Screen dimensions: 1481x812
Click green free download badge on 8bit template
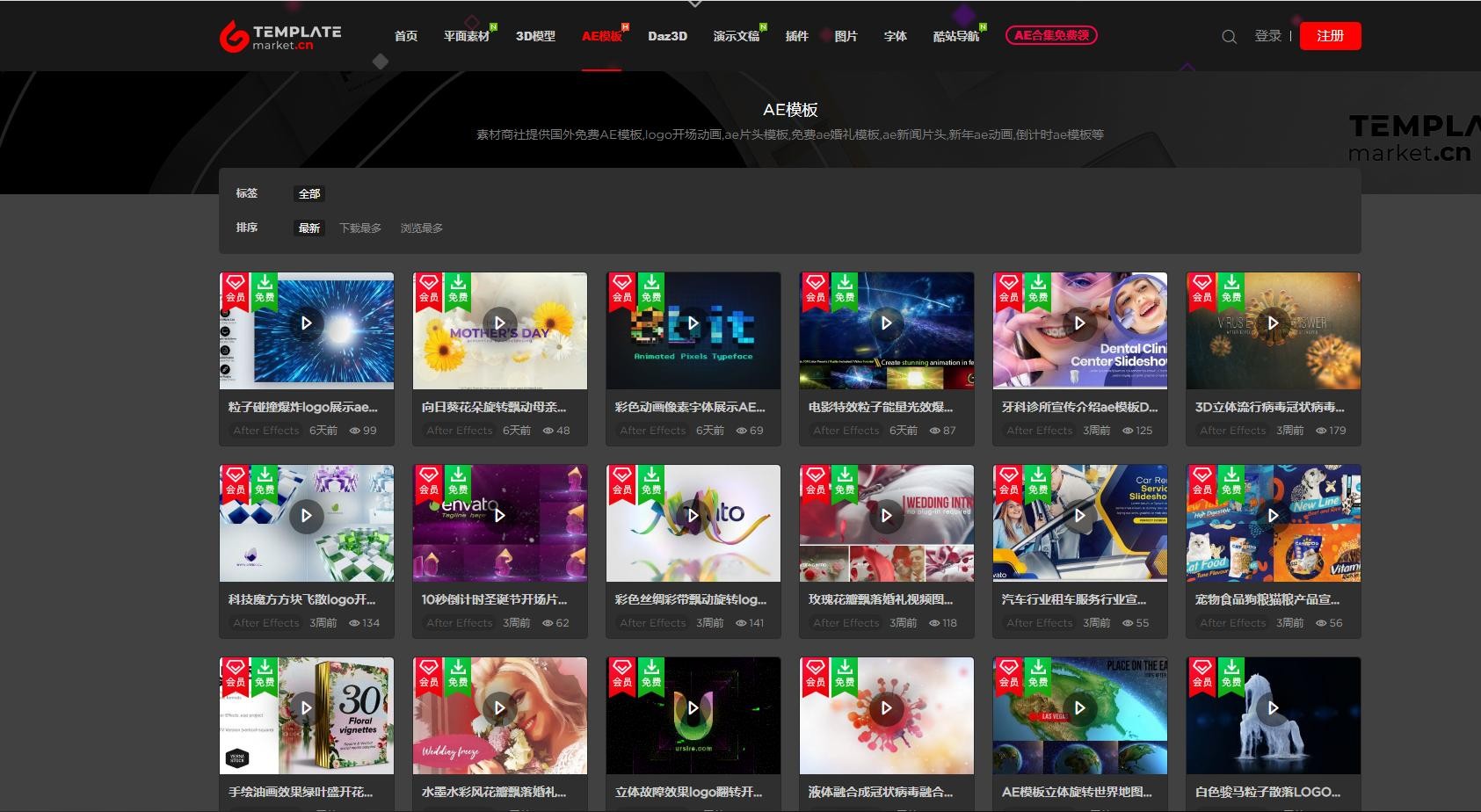651,289
